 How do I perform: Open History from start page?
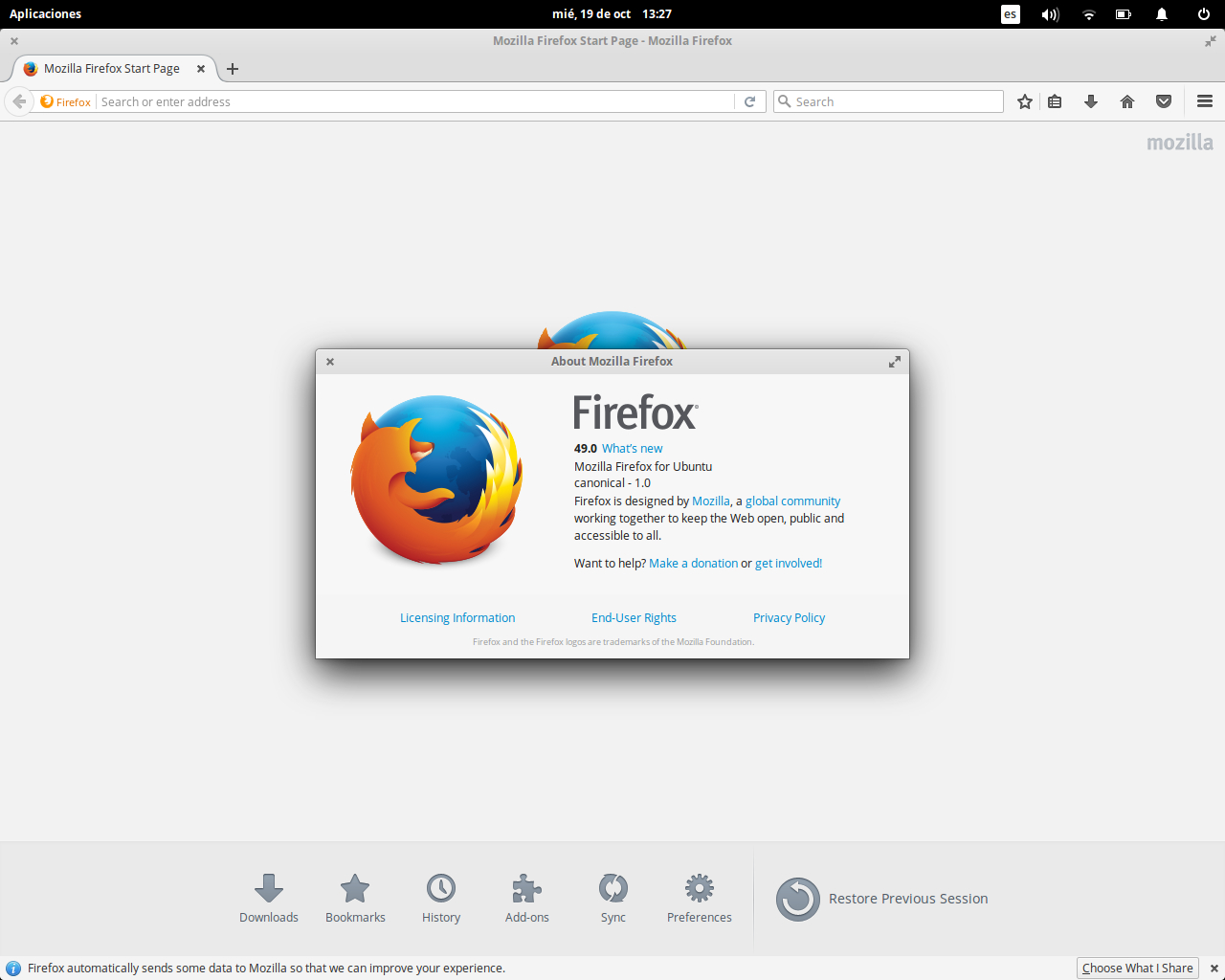tap(441, 898)
